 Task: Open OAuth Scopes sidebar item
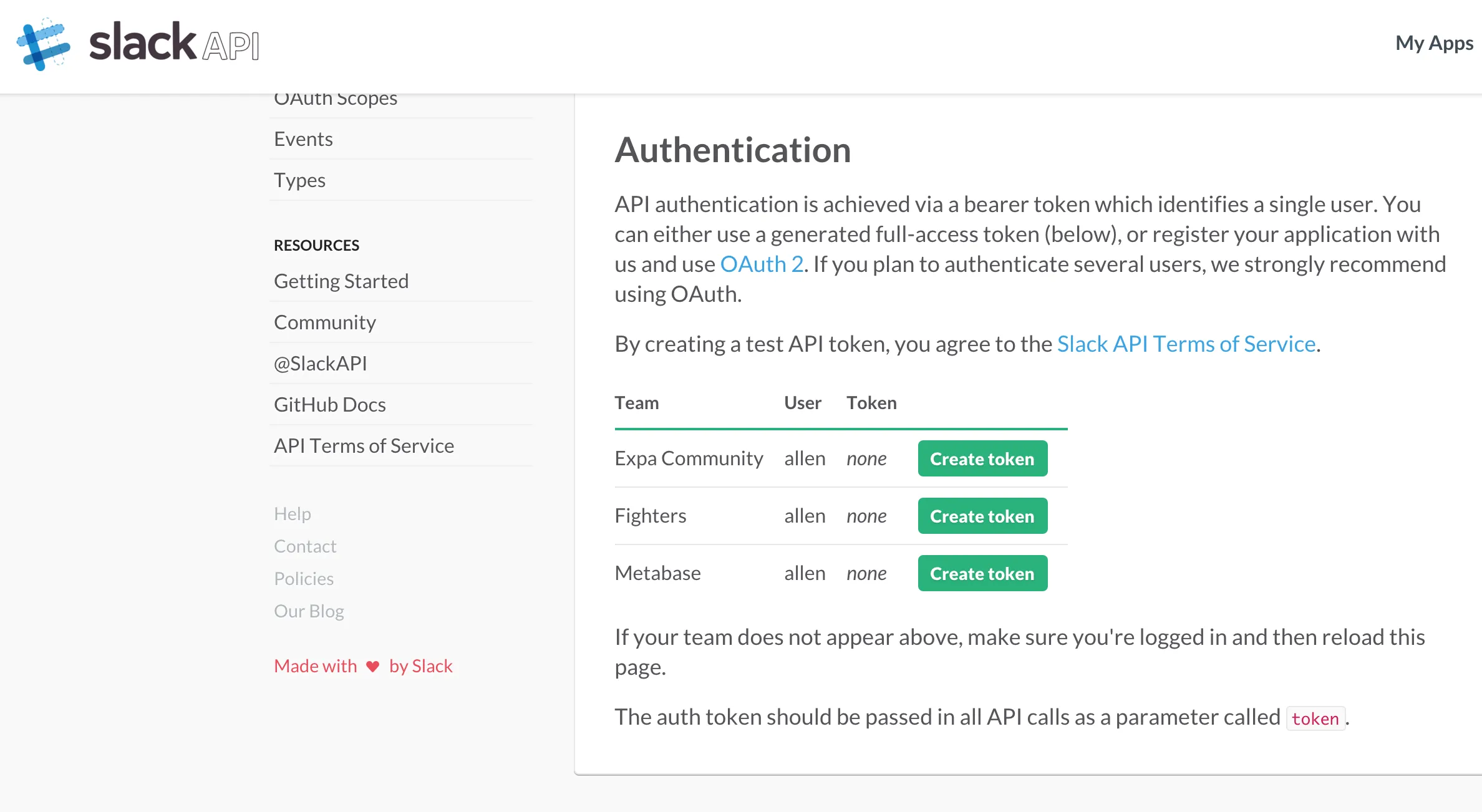click(x=336, y=100)
